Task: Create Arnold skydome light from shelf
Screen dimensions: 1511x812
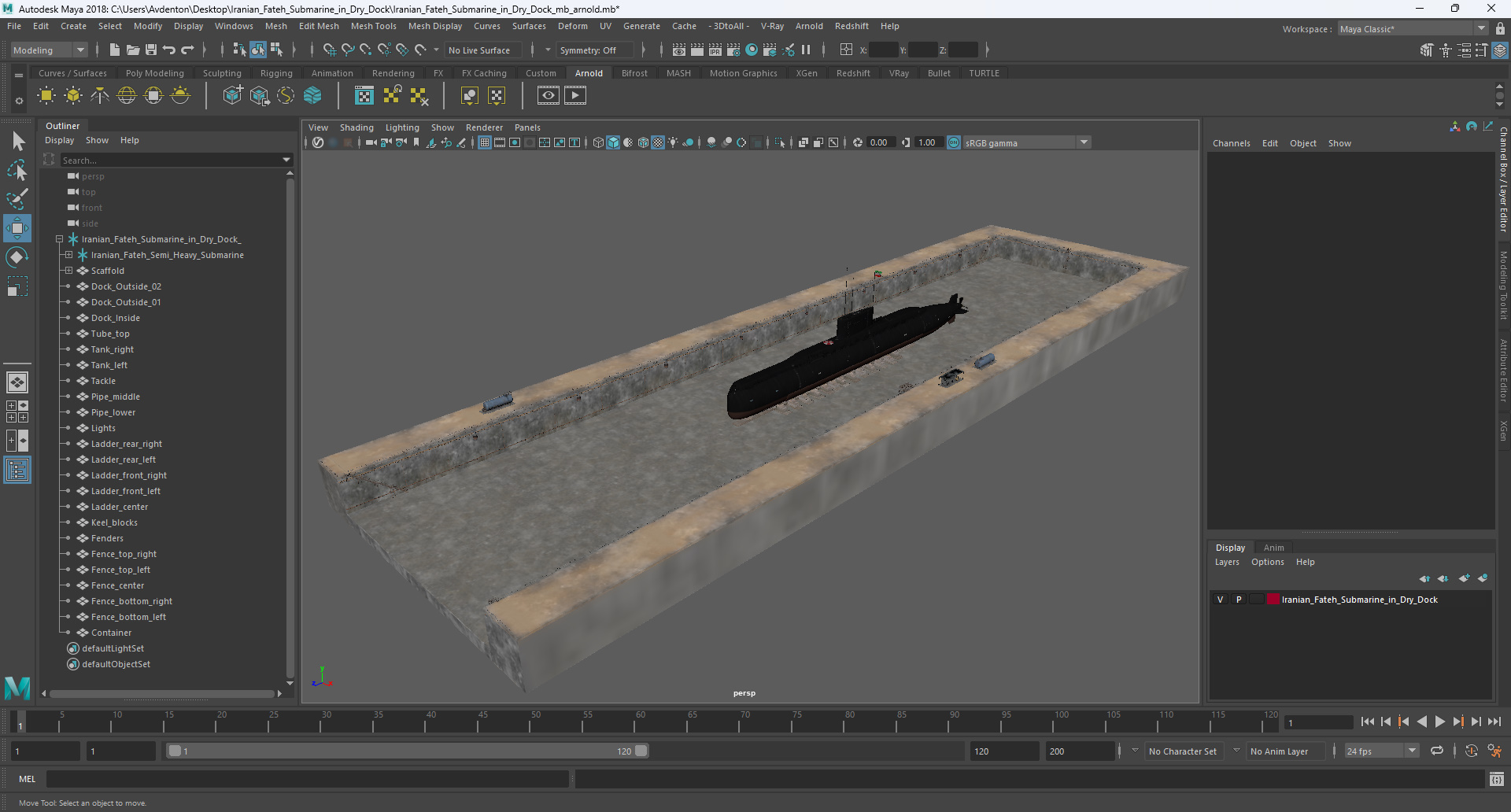Action: (x=127, y=96)
